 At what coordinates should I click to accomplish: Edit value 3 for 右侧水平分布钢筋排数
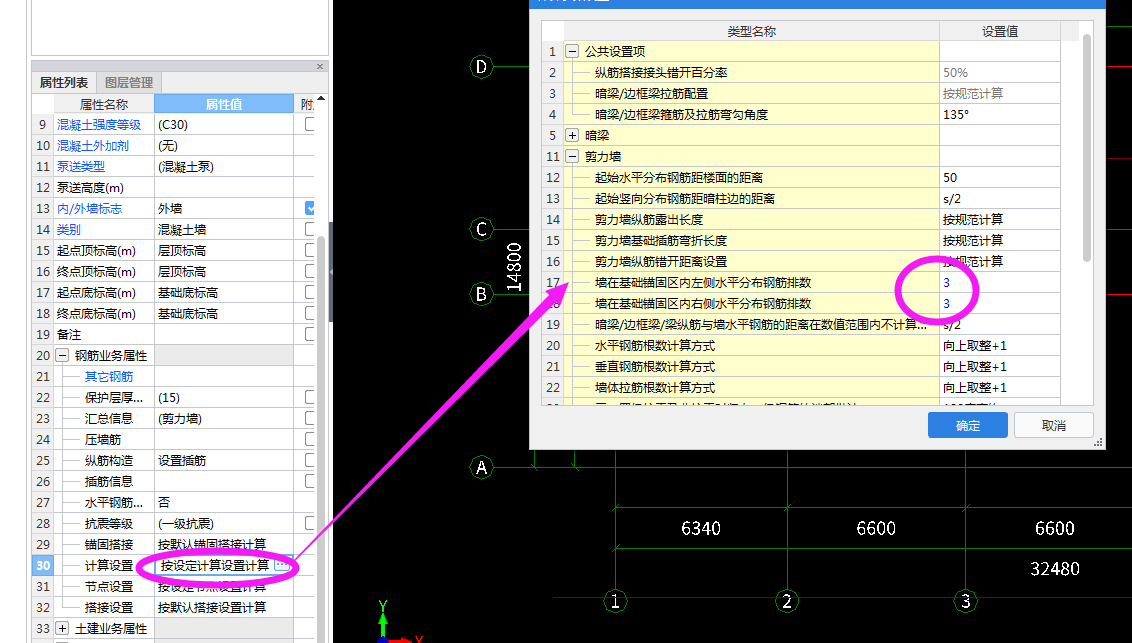point(1000,304)
